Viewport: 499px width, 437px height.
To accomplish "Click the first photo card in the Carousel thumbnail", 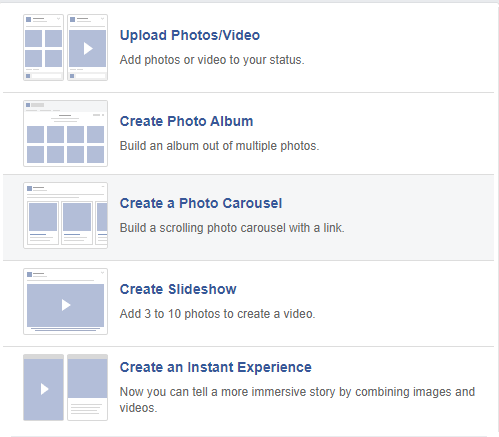I will pyautogui.click(x=43, y=223).
